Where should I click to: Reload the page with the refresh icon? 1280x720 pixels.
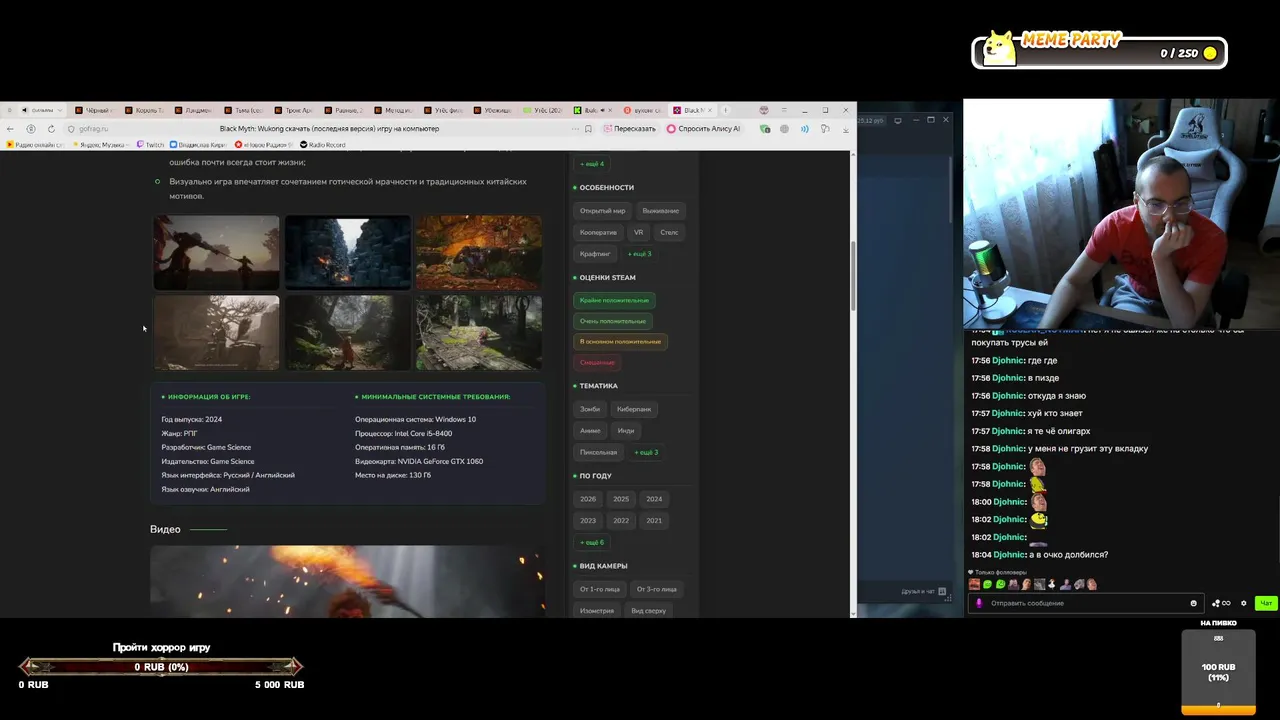tap(51, 129)
